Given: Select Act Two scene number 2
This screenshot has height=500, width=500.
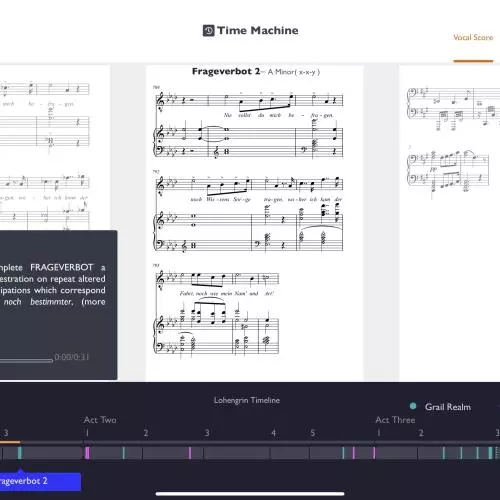Looking at the screenshot, I should (x=146, y=433).
